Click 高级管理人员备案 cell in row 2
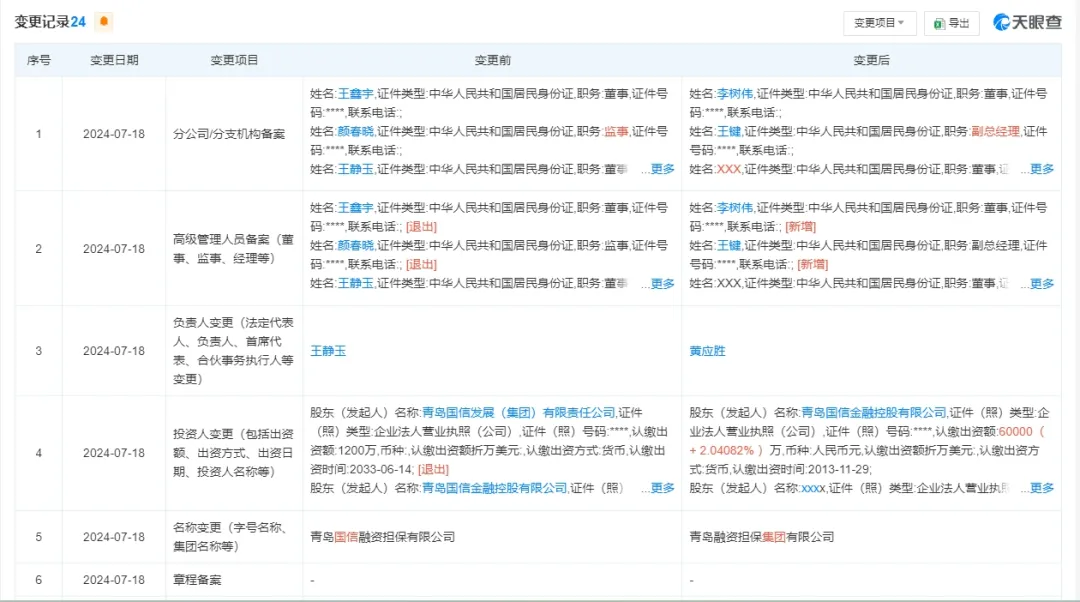Image resolution: width=1080 pixels, height=602 pixels. pyautogui.click(x=233, y=249)
